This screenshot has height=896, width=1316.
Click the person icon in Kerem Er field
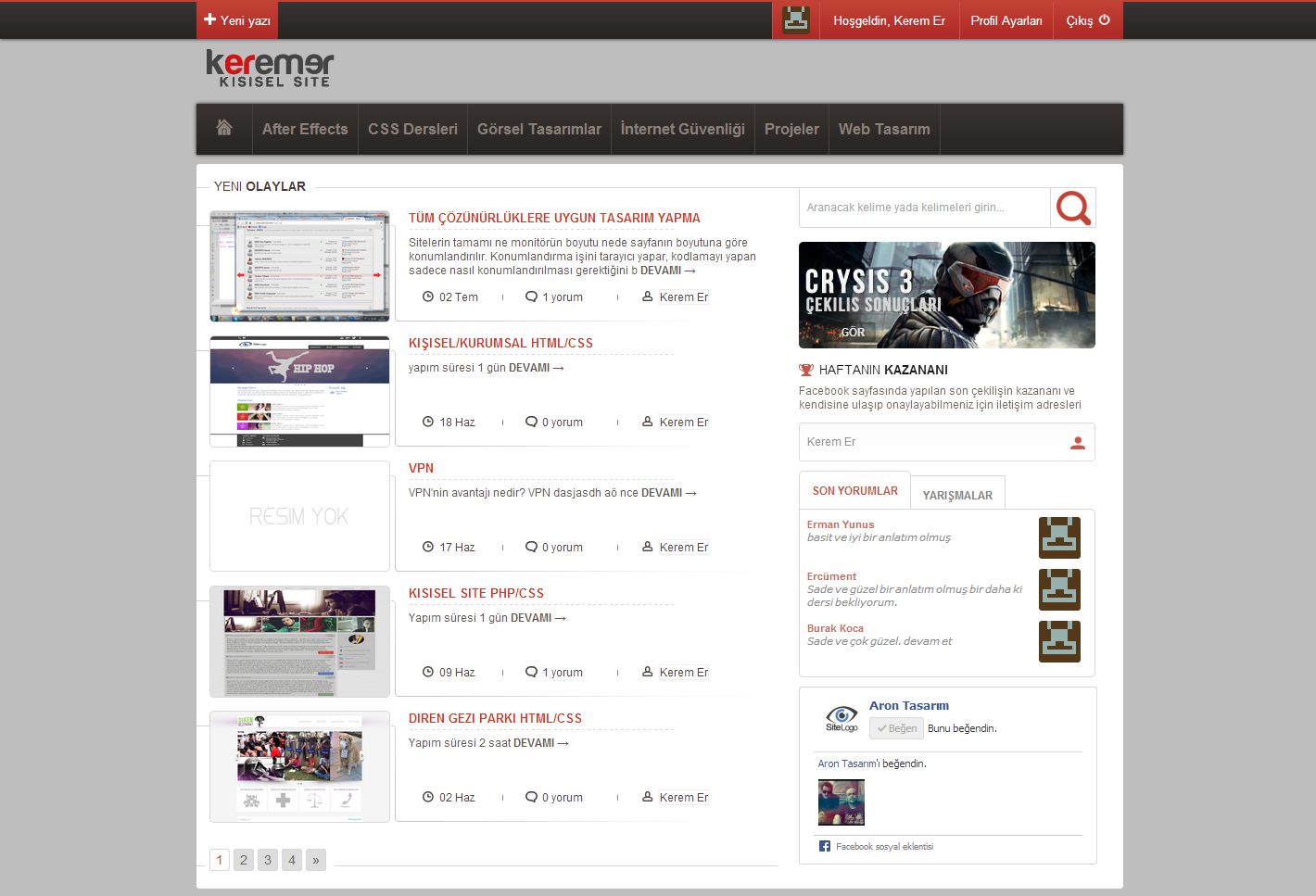[1077, 443]
